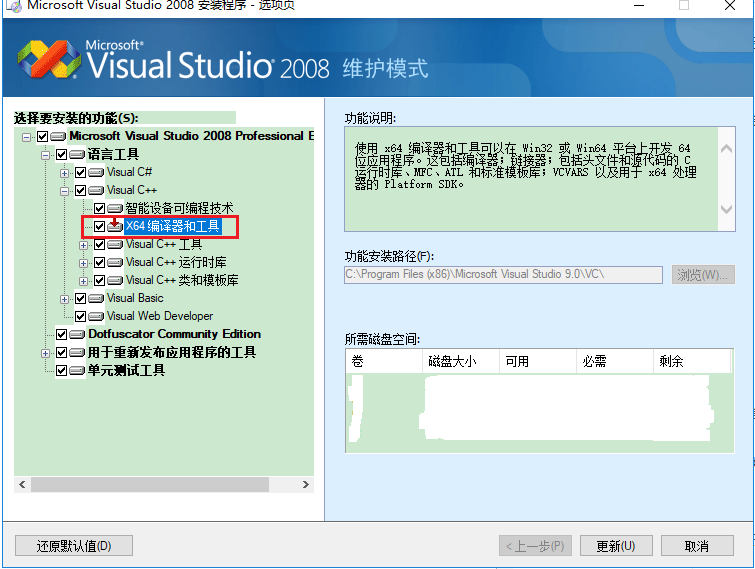Image resolution: width=755 pixels, height=569 pixels.
Task: Expand the Visual Basic tree node
Action: [x=64, y=299]
